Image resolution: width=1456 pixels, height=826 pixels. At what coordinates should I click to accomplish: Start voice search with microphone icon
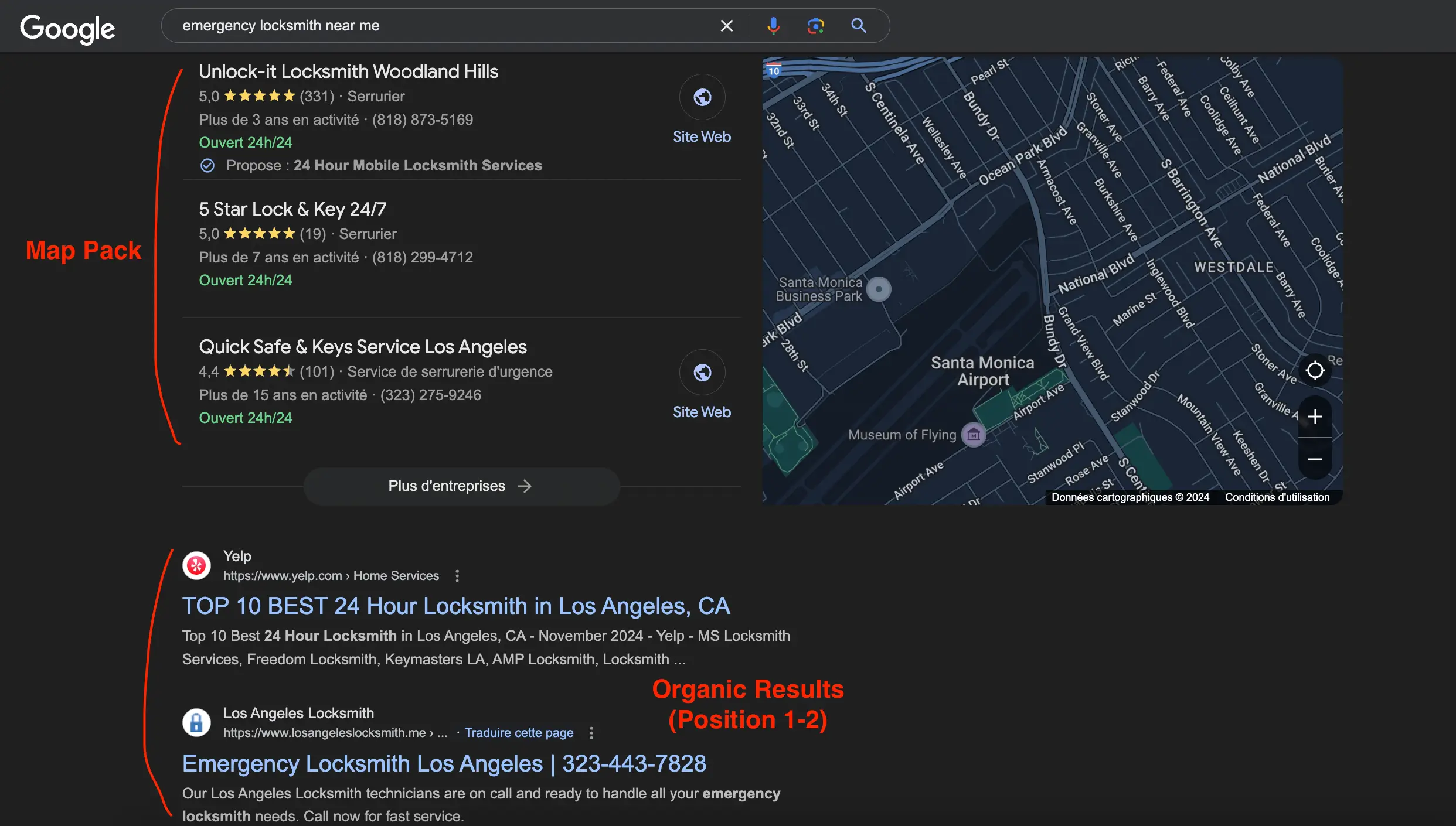coord(773,26)
